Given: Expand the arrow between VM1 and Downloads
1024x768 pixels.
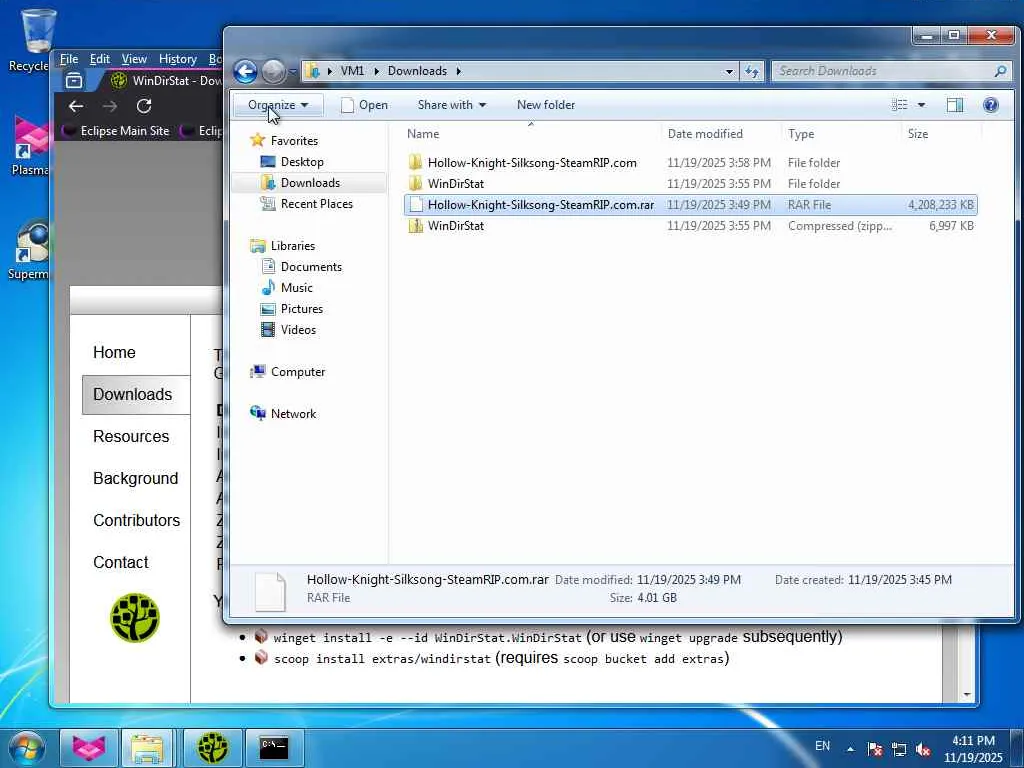Looking at the screenshot, I should click(376, 71).
